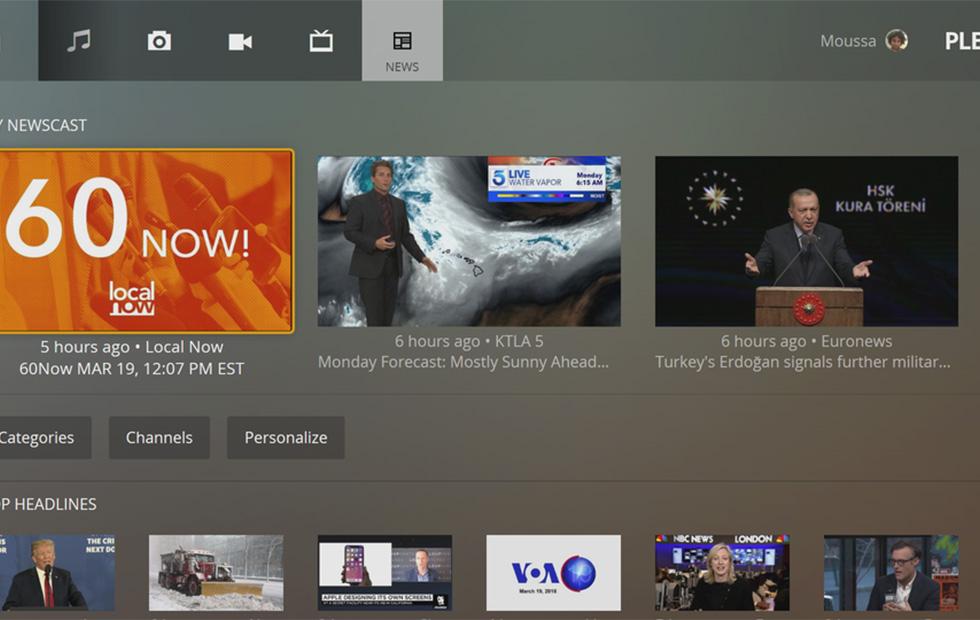Play the Local Now 60 Now newscast

(x=146, y=241)
